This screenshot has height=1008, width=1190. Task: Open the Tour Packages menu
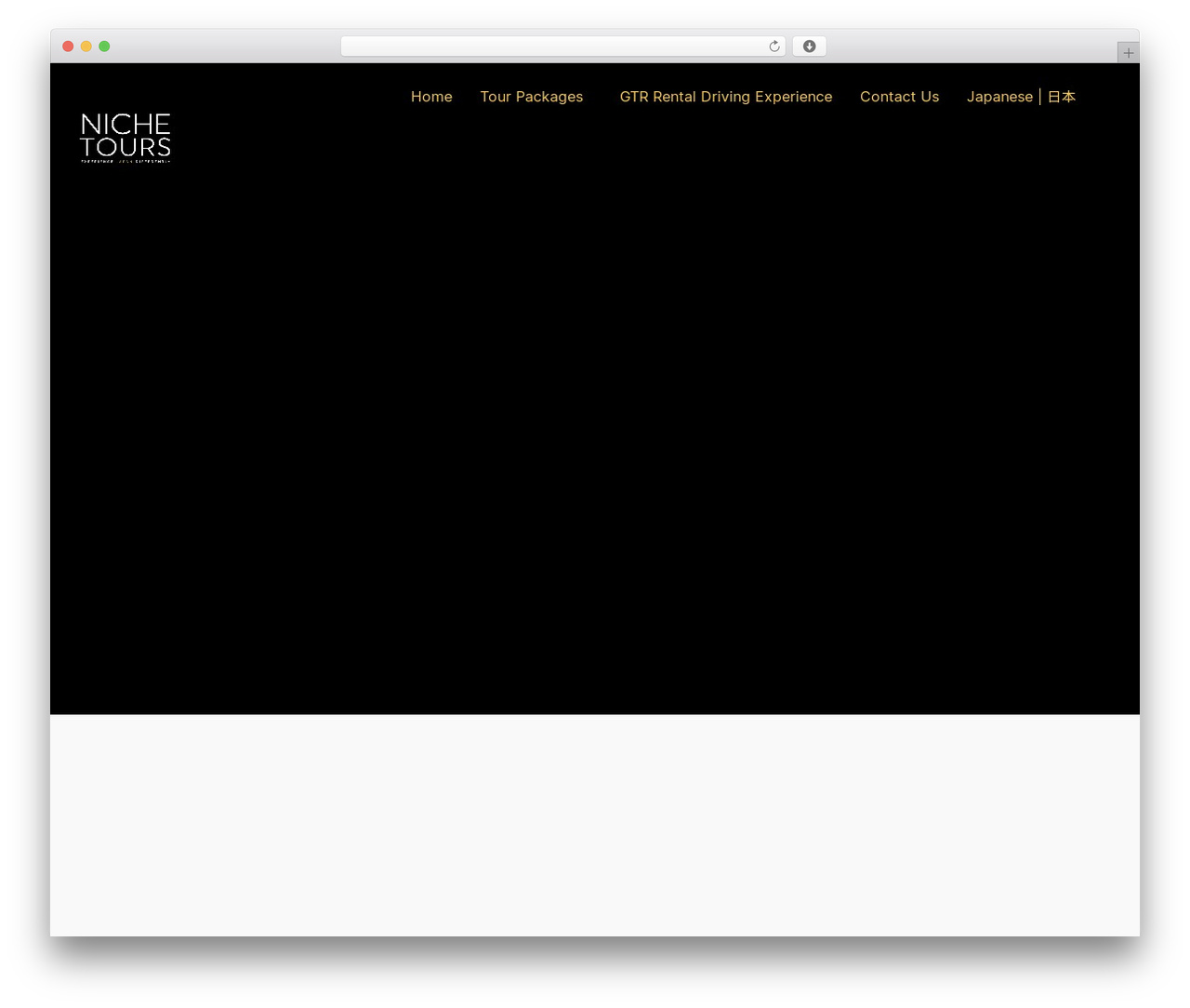[x=532, y=97]
